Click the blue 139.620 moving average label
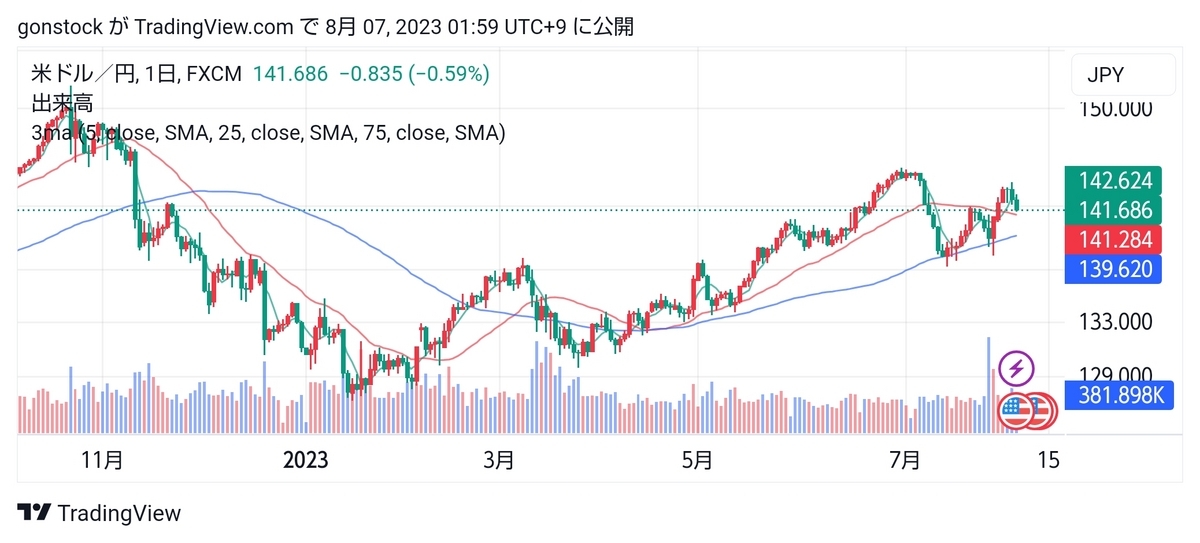This screenshot has height=543, width=1200. click(1114, 269)
